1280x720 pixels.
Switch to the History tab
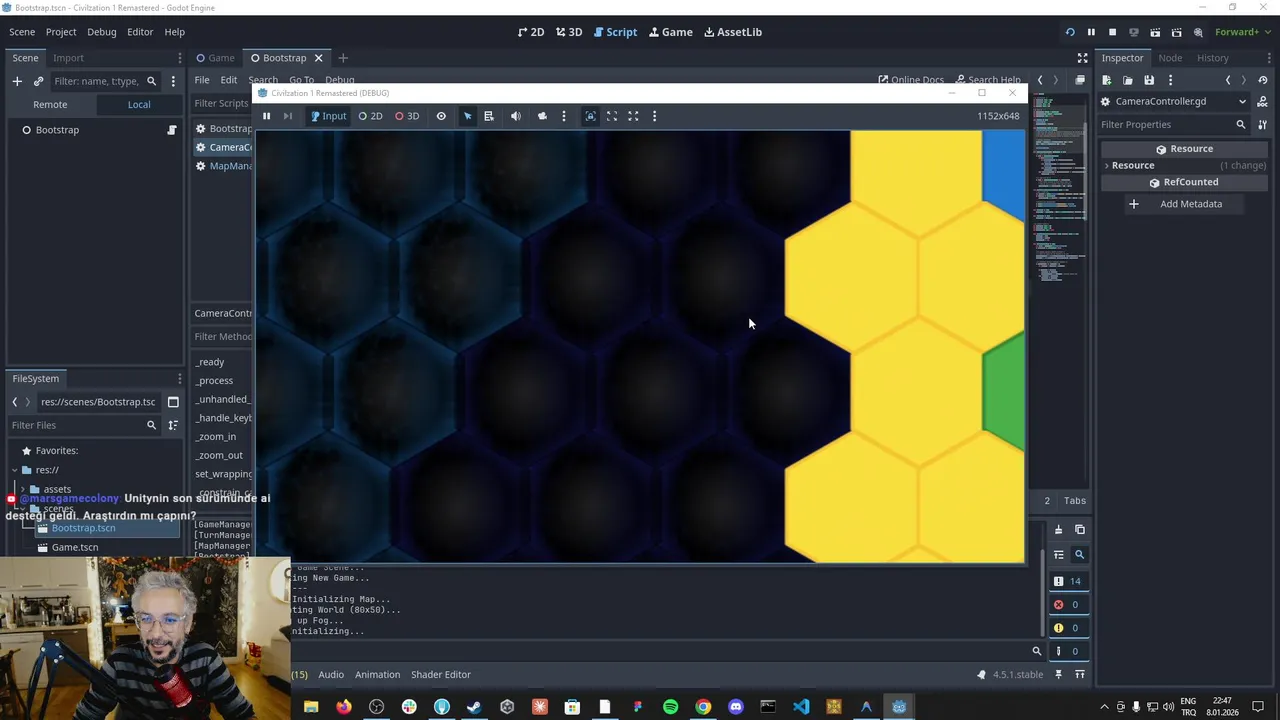pyautogui.click(x=1213, y=58)
